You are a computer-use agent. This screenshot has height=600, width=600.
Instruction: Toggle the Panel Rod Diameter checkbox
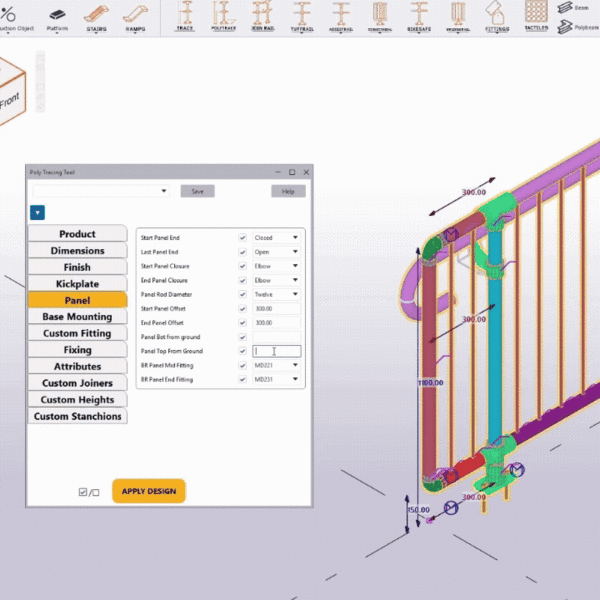point(243,295)
